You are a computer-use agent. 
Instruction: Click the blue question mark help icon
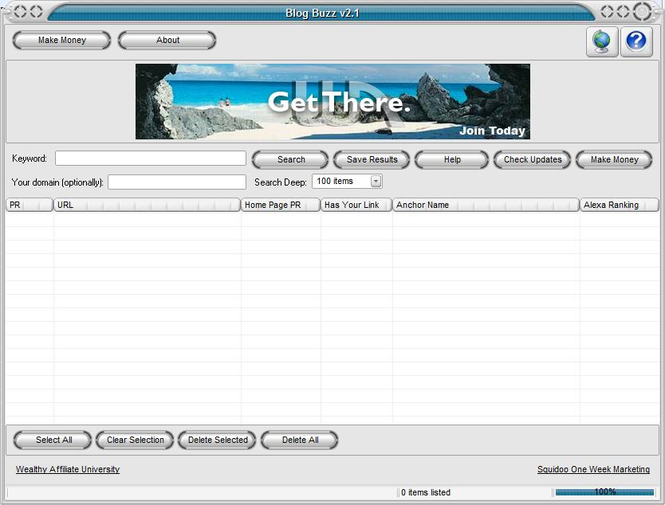point(636,41)
